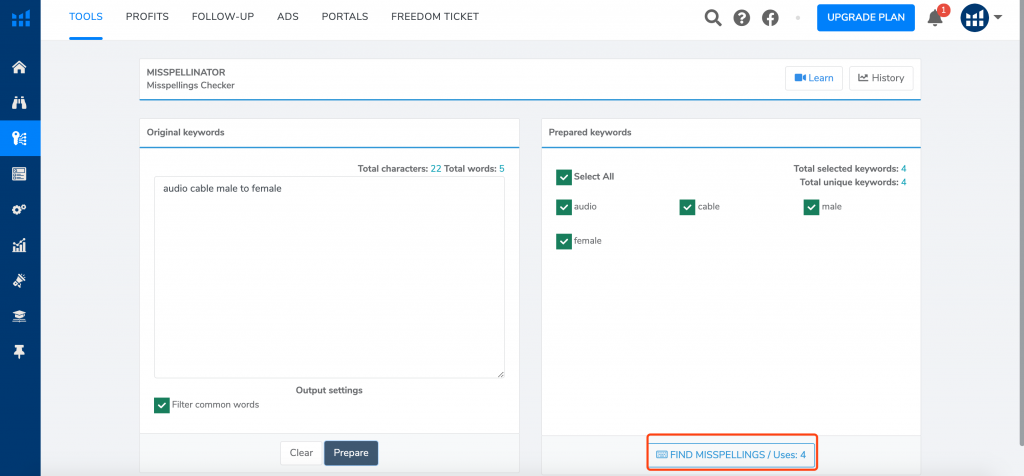Viewport: 1024px width, 476px height.
Task: Switch to the PROFITS tab
Action: click(x=147, y=17)
